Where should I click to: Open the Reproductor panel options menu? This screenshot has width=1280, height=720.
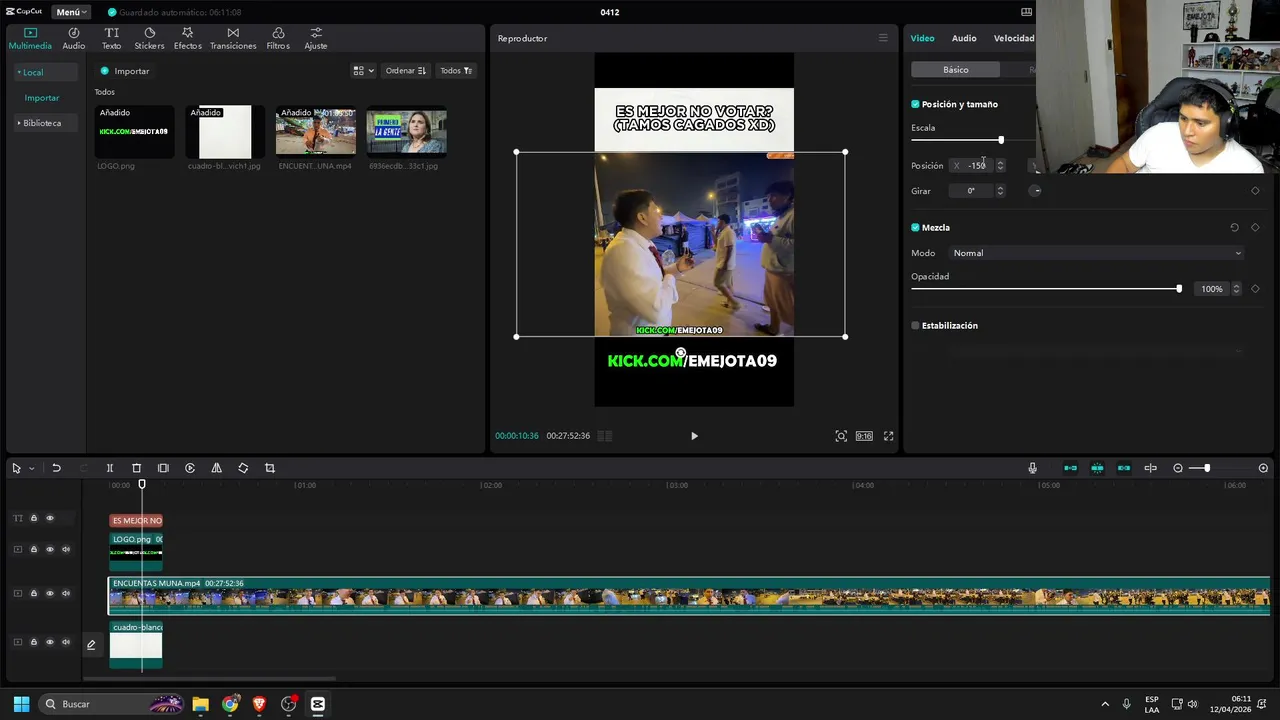(882, 38)
